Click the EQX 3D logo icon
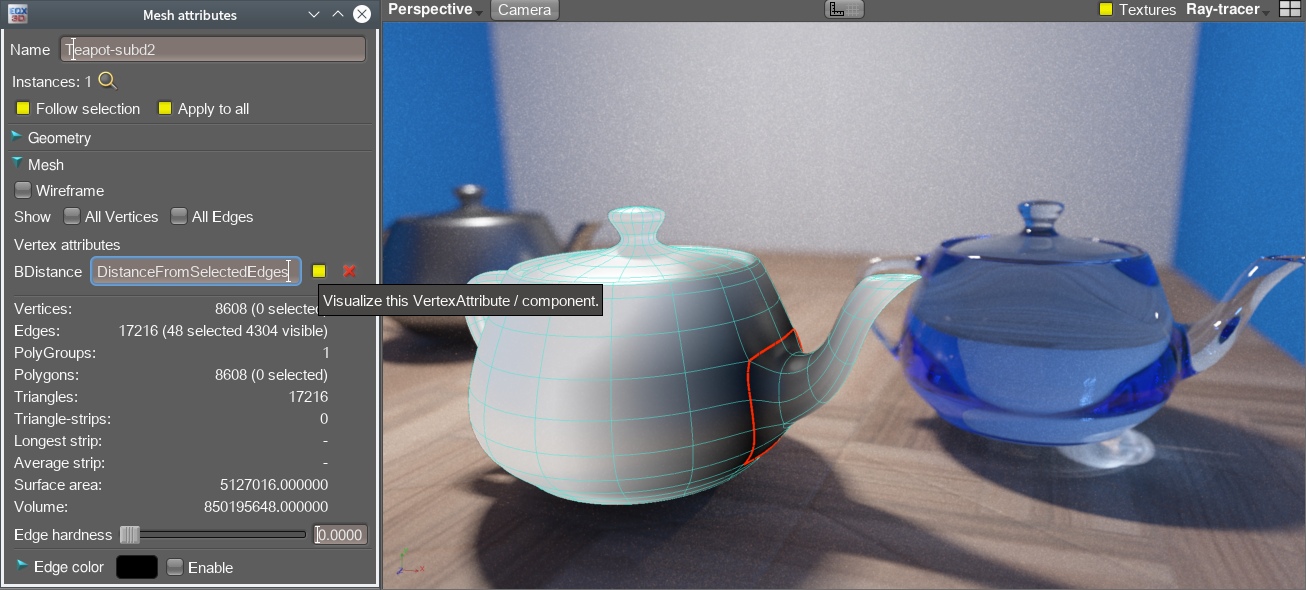This screenshot has width=1306, height=590. [17, 14]
